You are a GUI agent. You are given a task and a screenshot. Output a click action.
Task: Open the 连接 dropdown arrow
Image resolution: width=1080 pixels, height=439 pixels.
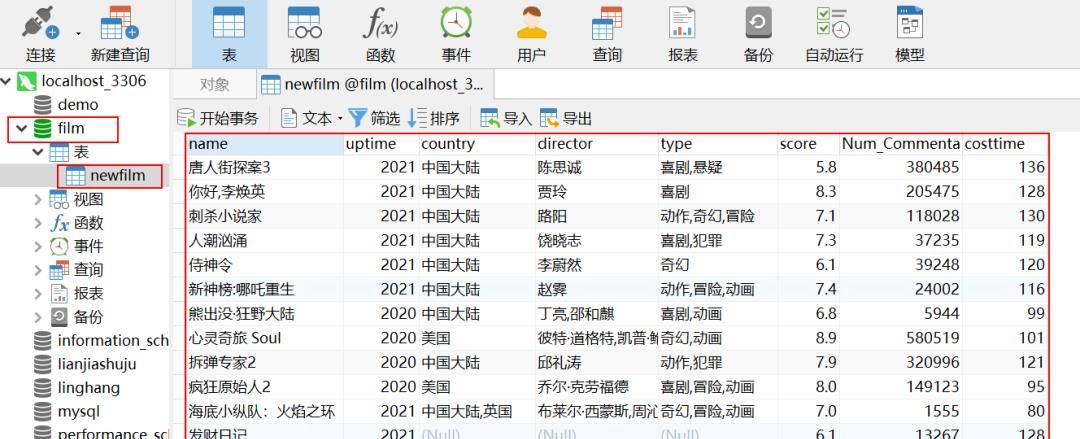[77, 32]
